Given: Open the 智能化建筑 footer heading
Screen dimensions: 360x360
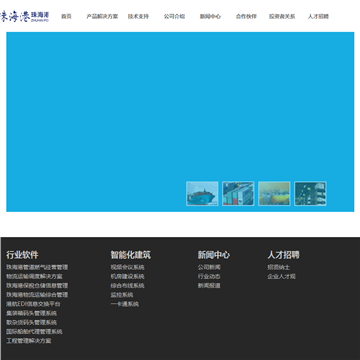Looking at the screenshot, I should [131, 255].
